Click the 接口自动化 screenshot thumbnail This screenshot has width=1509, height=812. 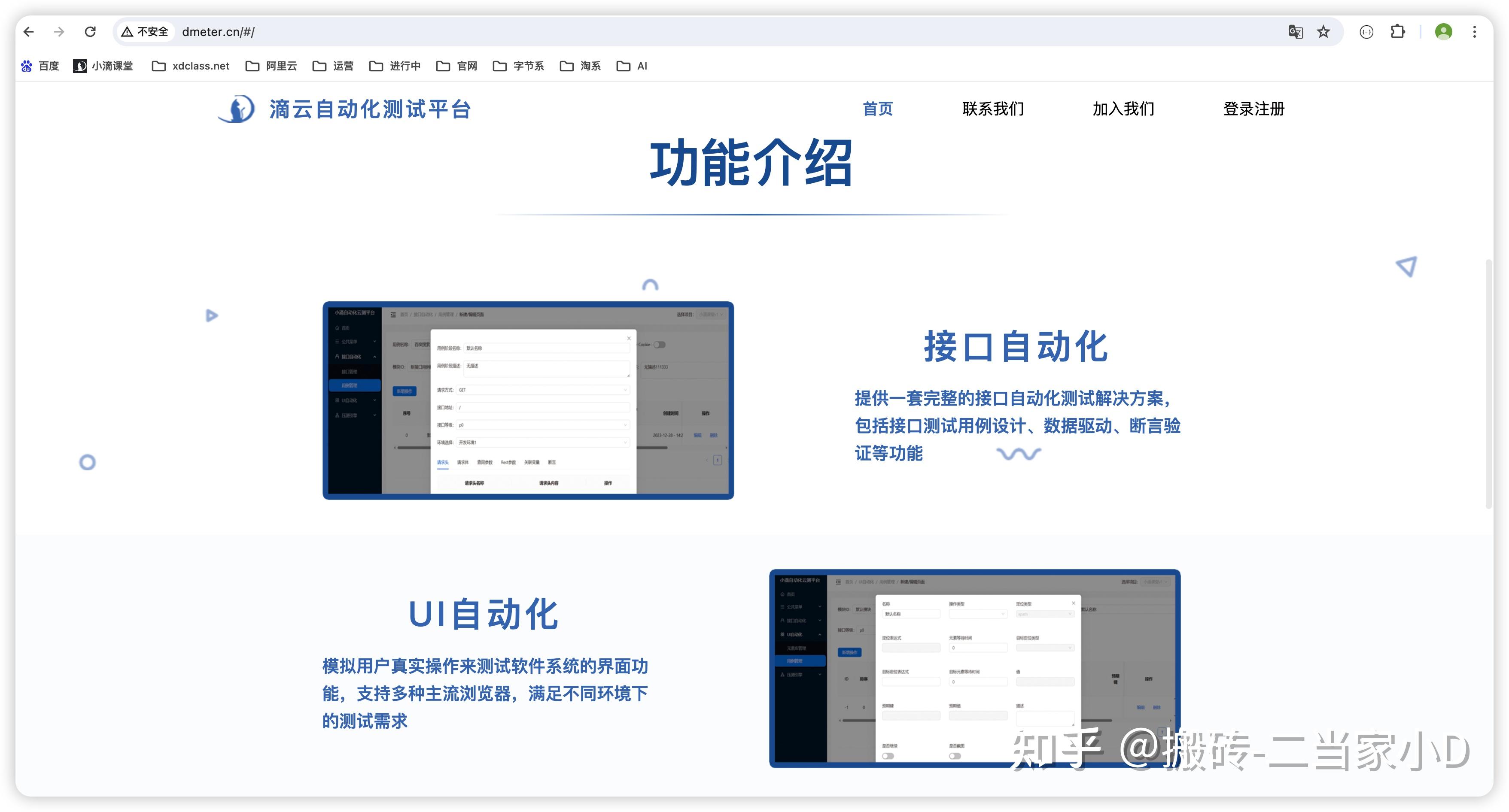point(528,400)
